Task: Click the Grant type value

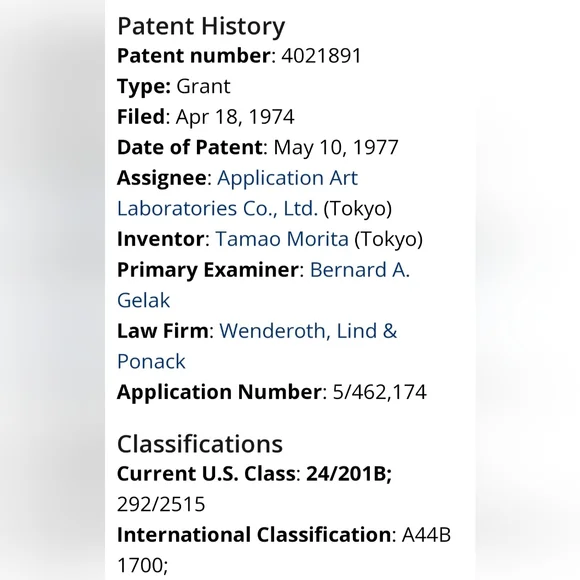Action: pyautogui.click(x=203, y=87)
